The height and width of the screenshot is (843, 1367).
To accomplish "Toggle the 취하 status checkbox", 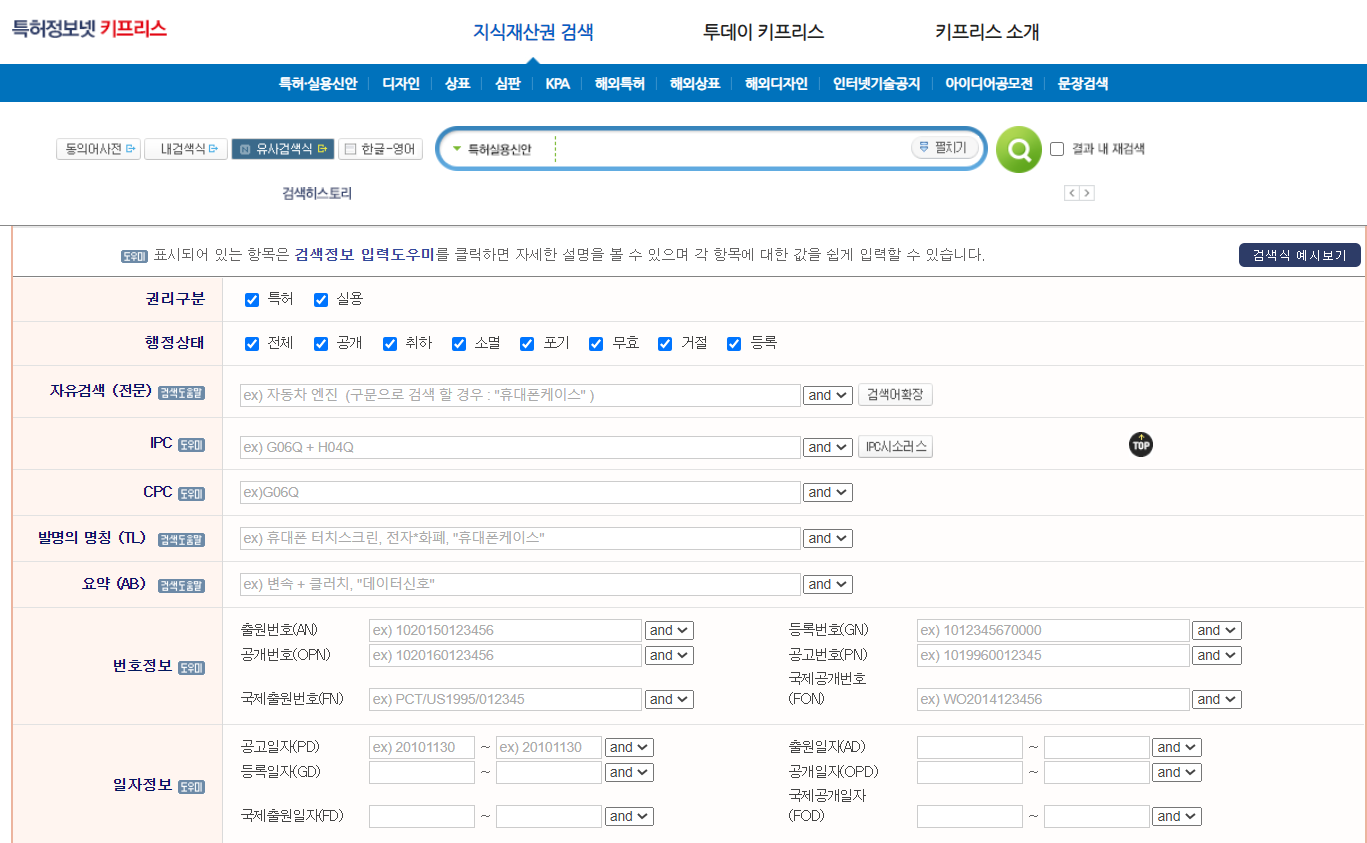I will 390,344.
